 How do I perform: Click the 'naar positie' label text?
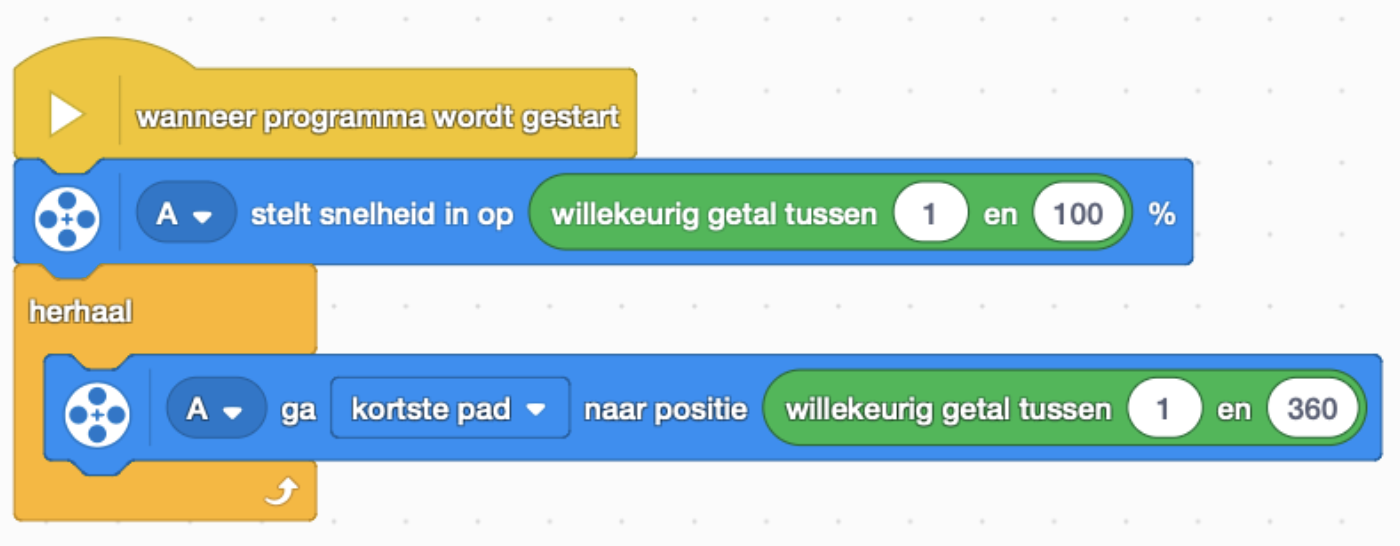coord(666,409)
